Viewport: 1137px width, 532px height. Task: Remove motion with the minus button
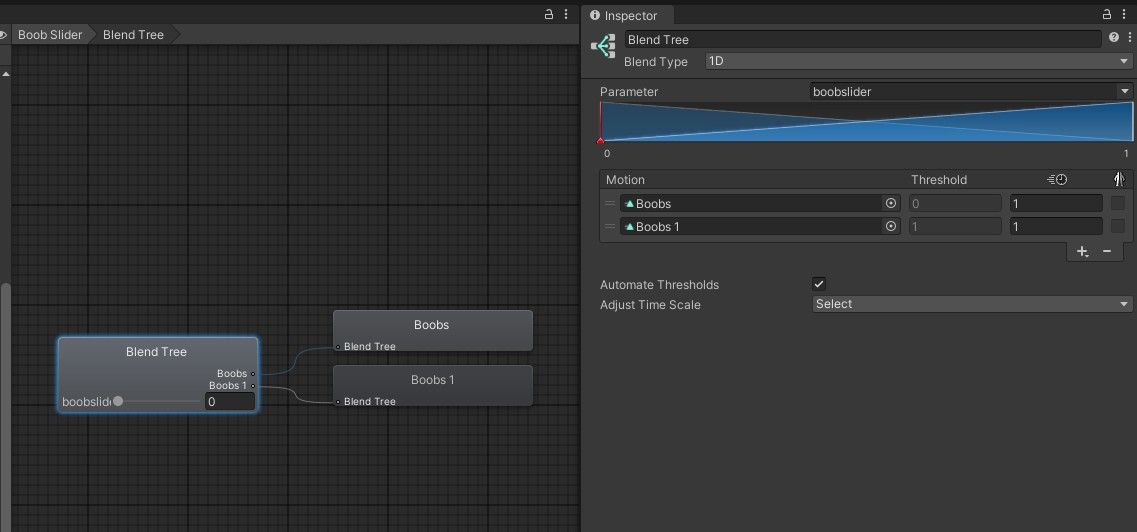[1107, 251]
